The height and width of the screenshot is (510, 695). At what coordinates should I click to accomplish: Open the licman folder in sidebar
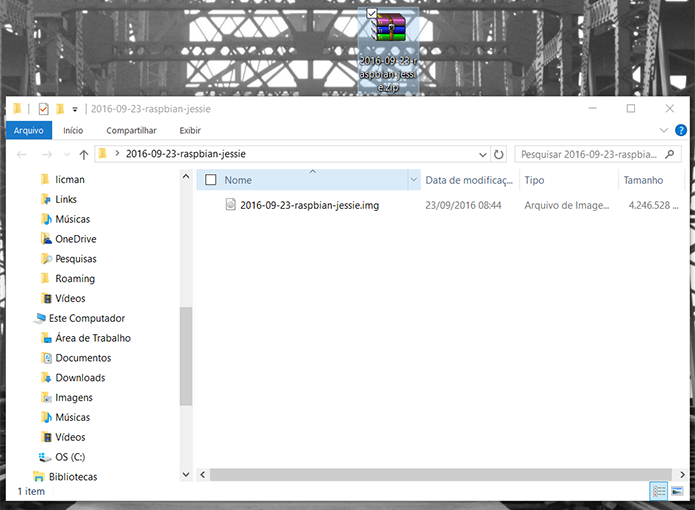tap(70, 179)
